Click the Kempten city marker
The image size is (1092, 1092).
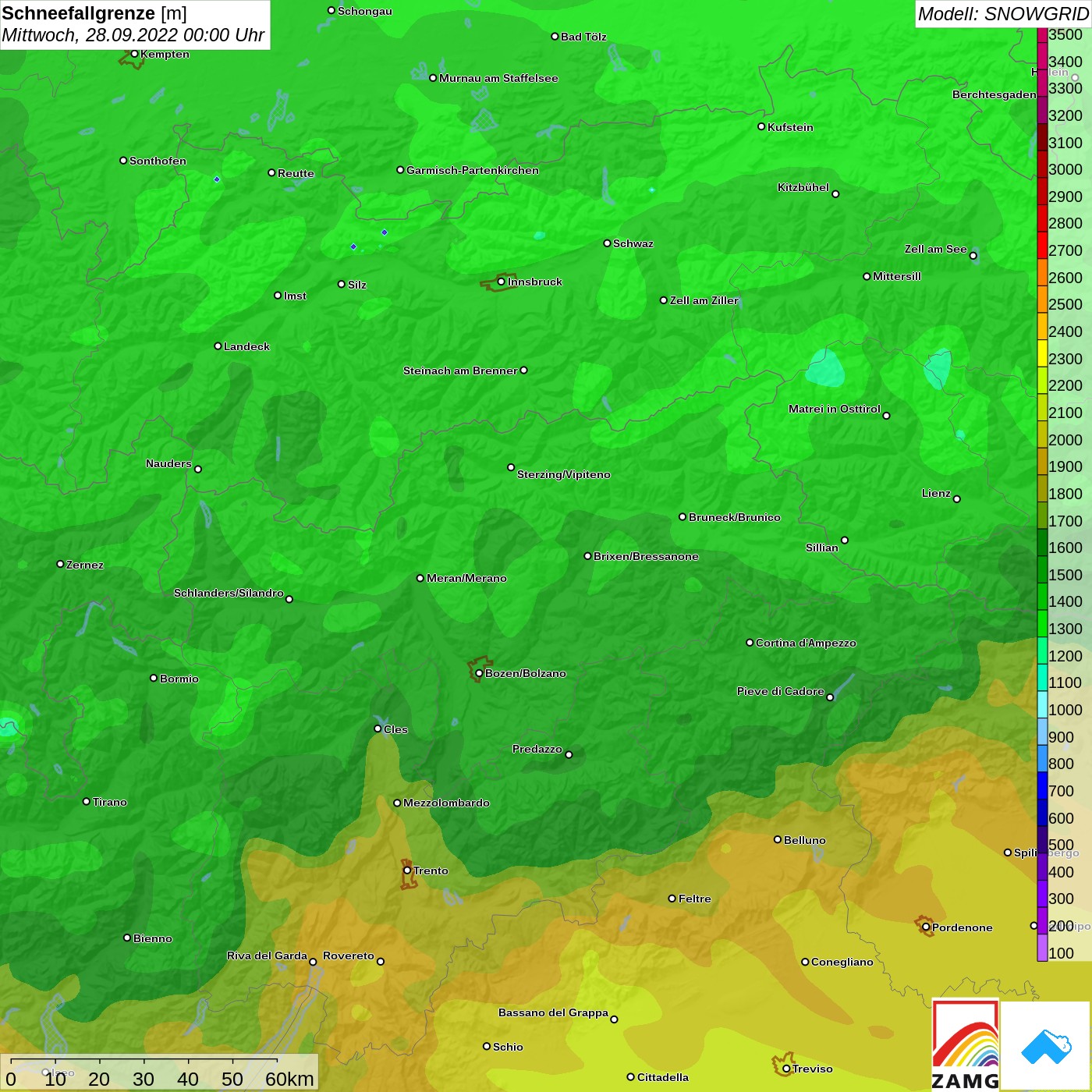(x=134, y=54)
